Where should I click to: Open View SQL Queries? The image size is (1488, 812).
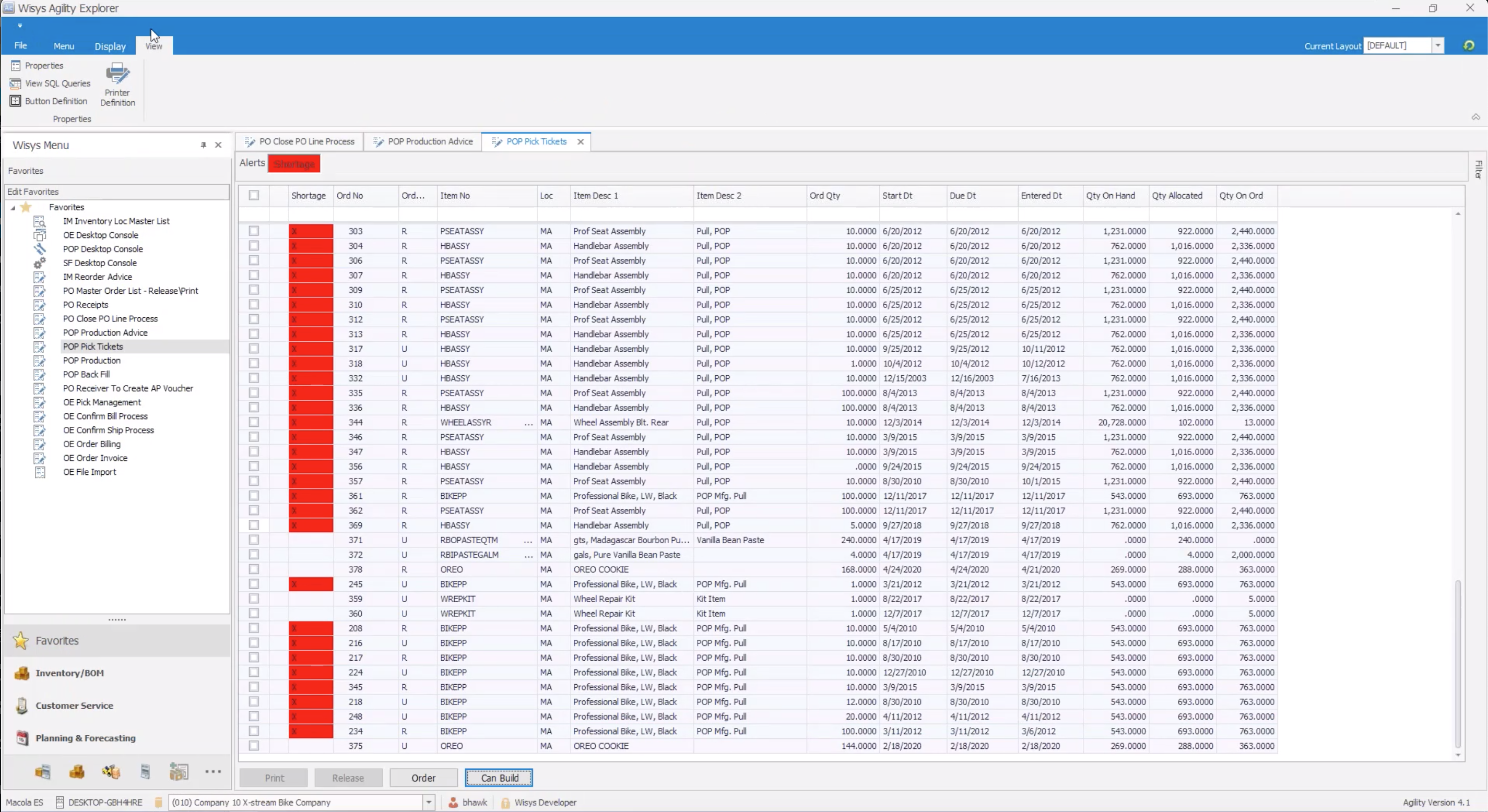pyautogui.click(x=57, y=83)
